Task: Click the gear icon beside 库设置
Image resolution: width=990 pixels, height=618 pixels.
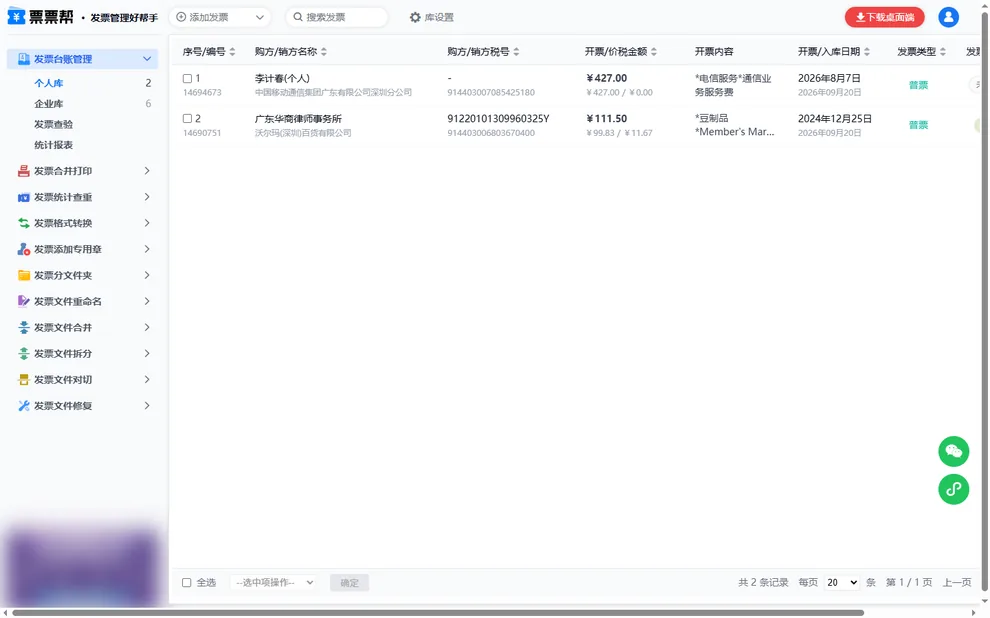Action: pyautogui.click(x=415, y=18)
